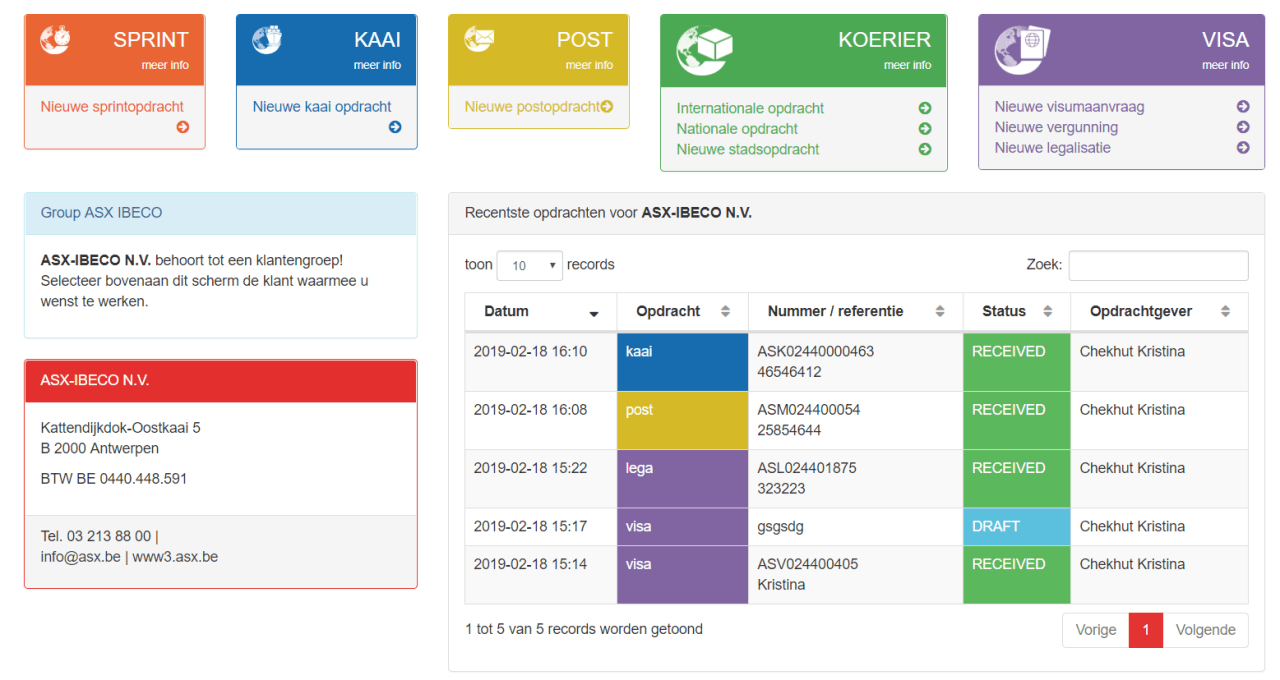Sort table by Datum column

(x=540, y=312)
